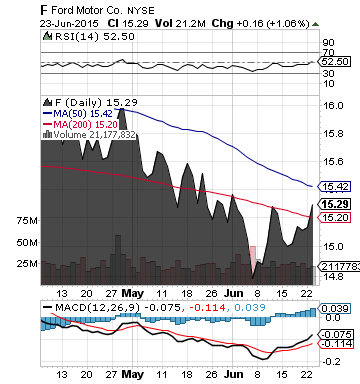360x384 pixels.
Task: Click the MA(50) 15.42 legend label
Action: (83, 113)
